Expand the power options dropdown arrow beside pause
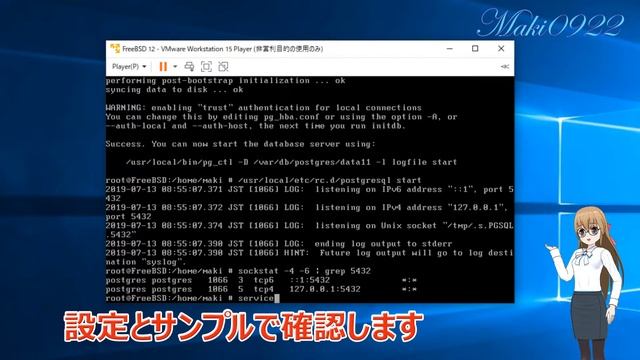This screenshot has width=640, height=360. [x=175, y=67]
